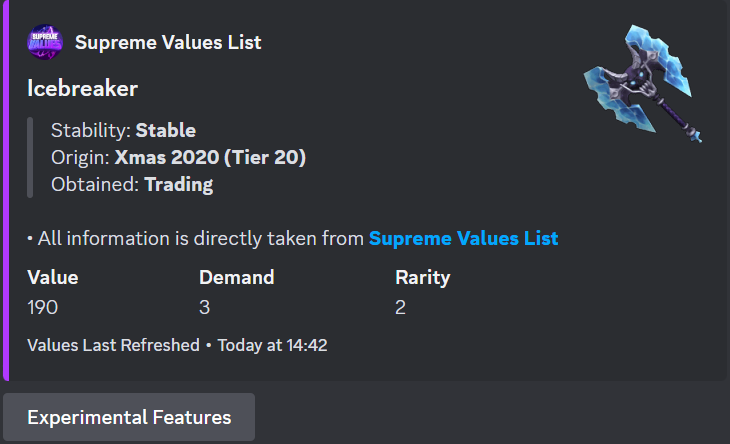Click the Values Last Refreshed footer text
This screenshot has height=444, width=730.
[x=113, y=345]
